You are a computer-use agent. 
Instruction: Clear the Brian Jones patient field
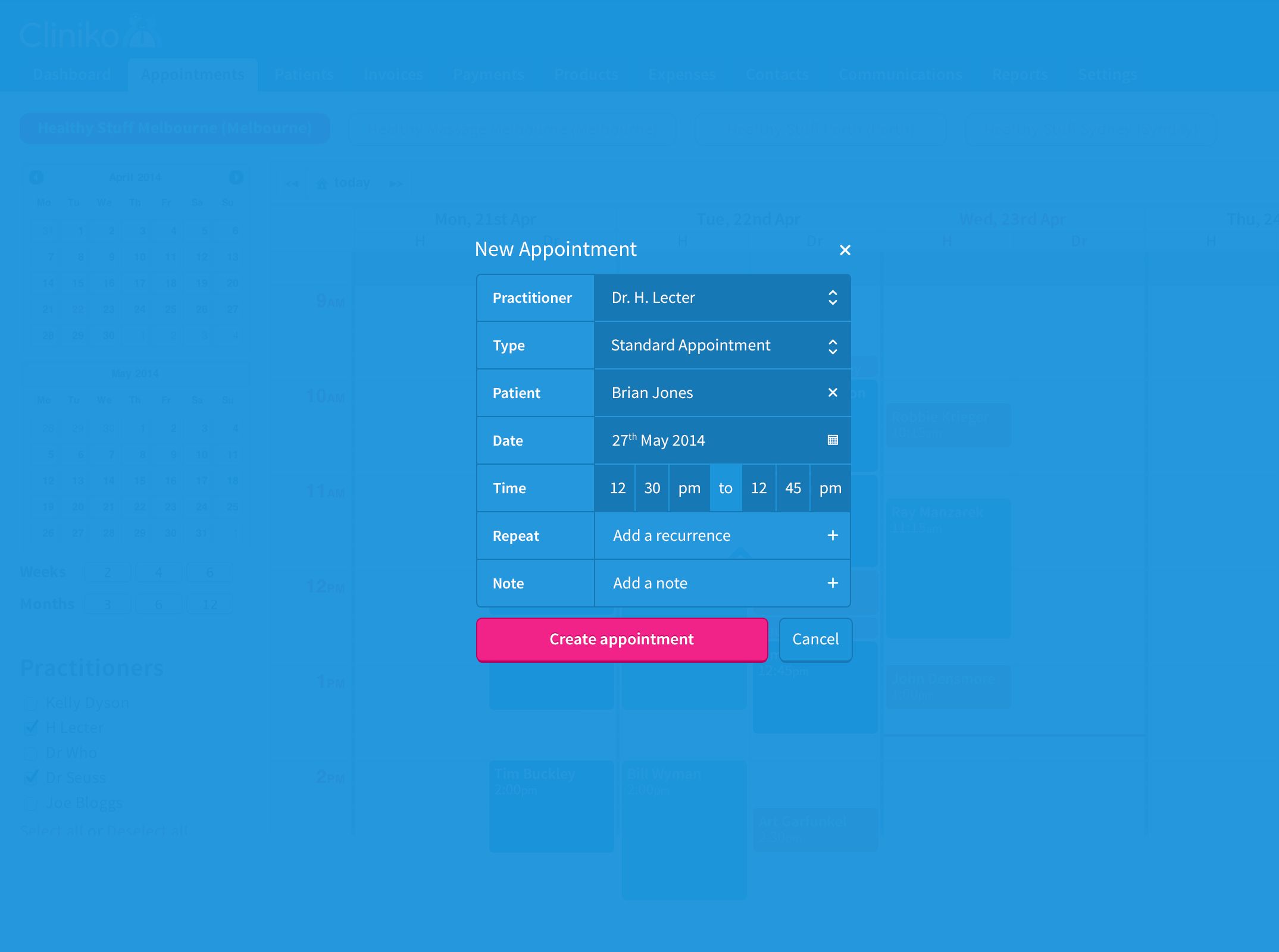(x=833, y=393)
